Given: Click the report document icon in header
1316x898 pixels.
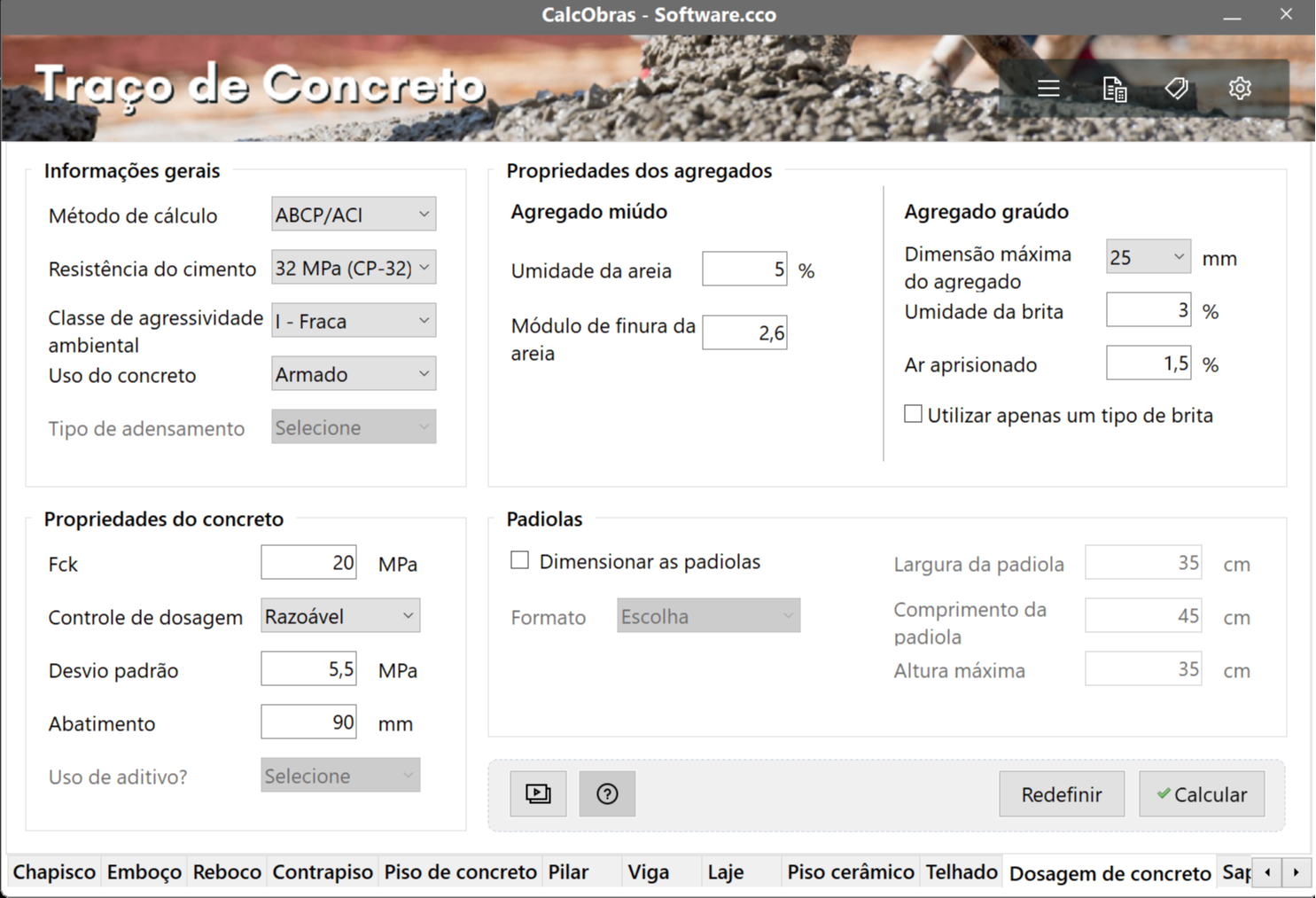Looking at the screenshot, I should (x=1114, y=89).
